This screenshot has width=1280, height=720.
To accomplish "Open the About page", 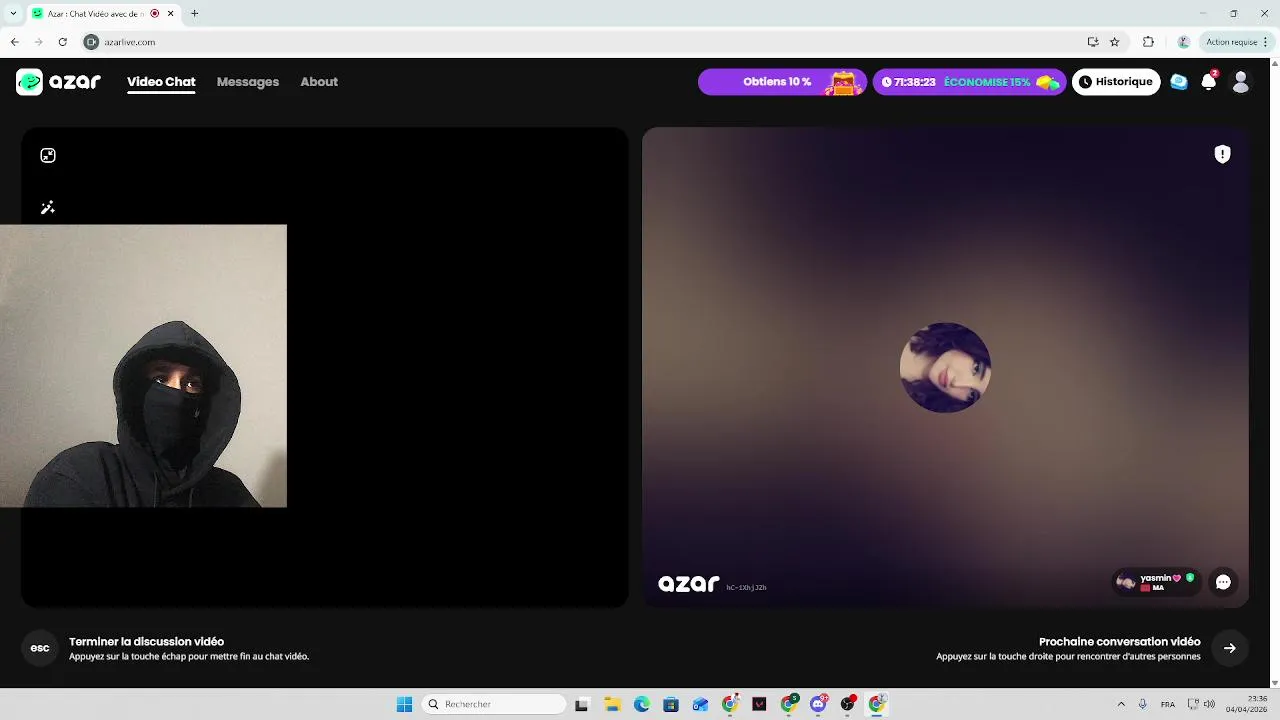I will [x=319, y=82].
